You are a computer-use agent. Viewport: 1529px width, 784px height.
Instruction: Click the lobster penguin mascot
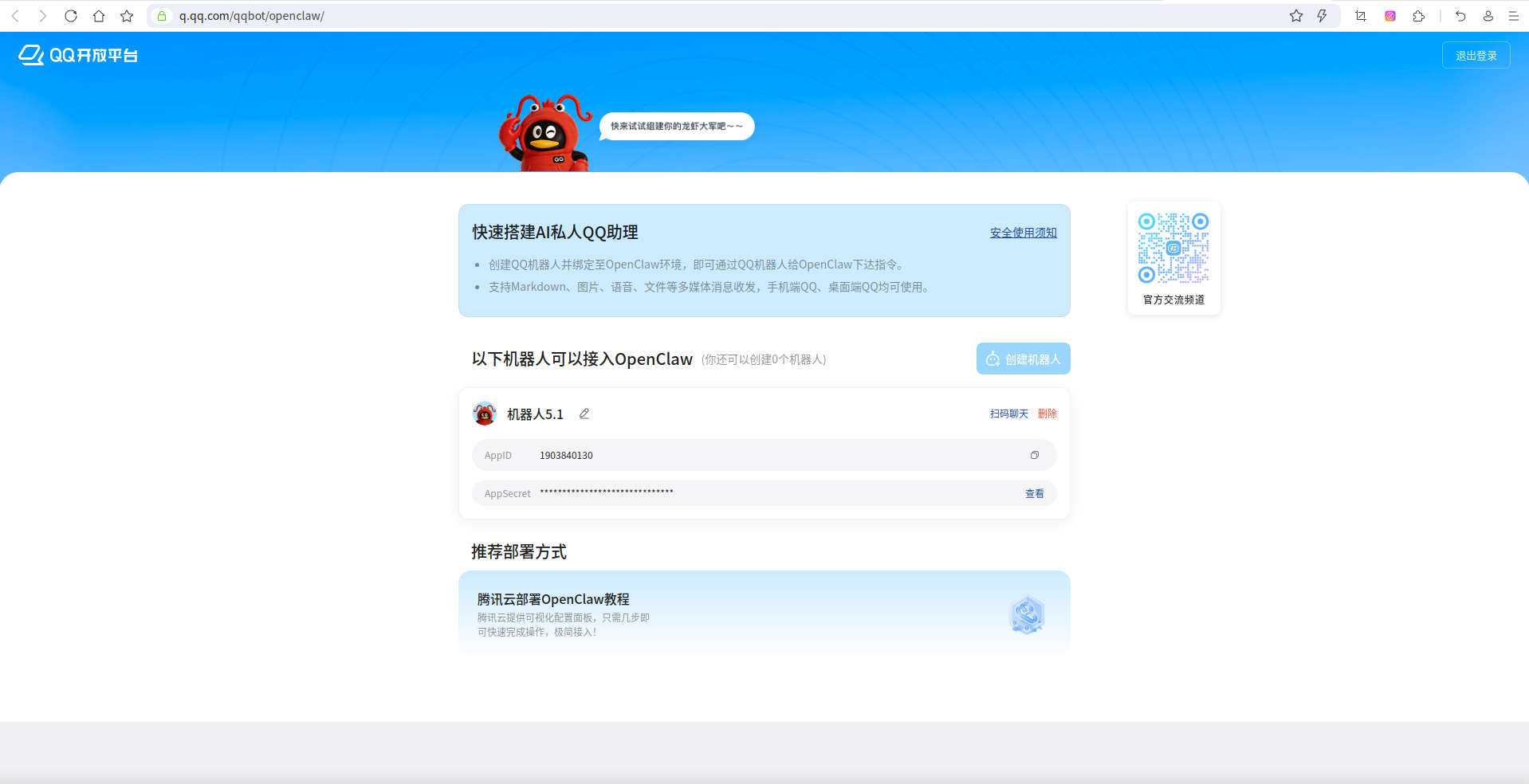tap(546, 133)
